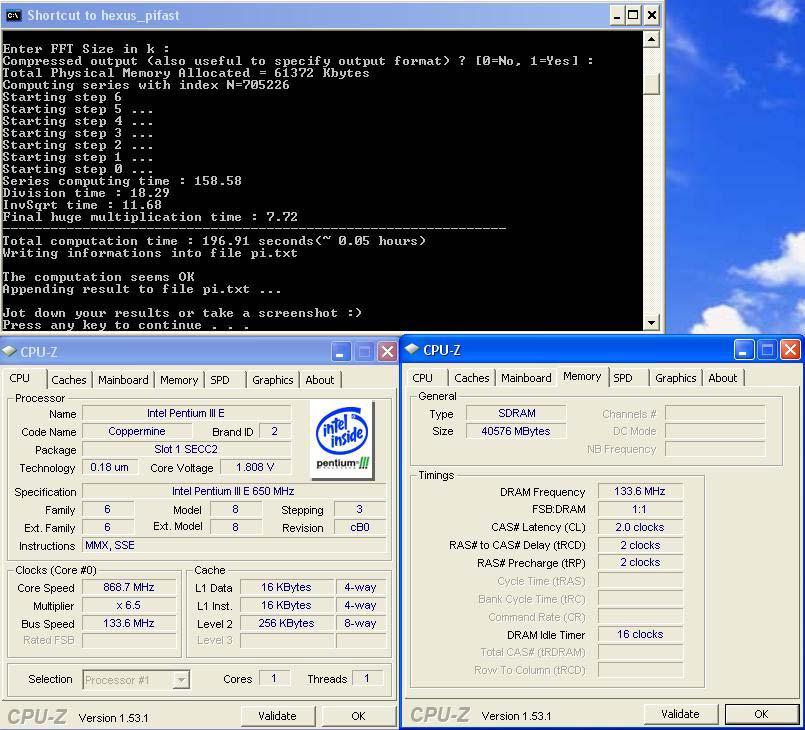Open Caches tab in left CPU-Z window

69,380
